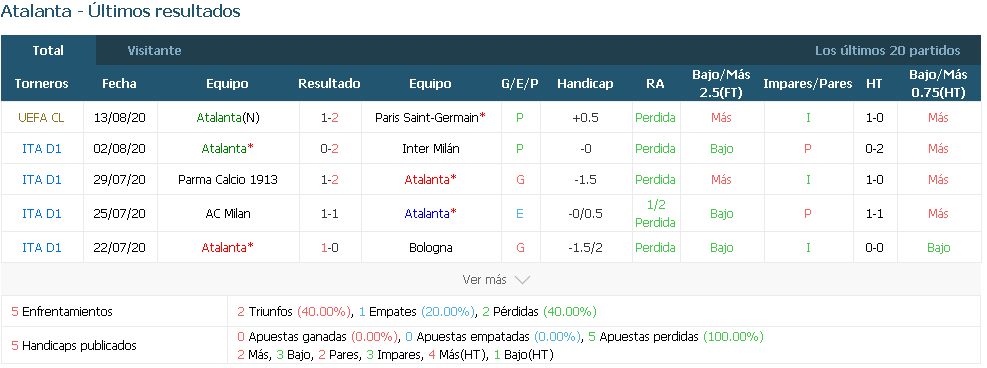Select the Total tab

[48, 50]
